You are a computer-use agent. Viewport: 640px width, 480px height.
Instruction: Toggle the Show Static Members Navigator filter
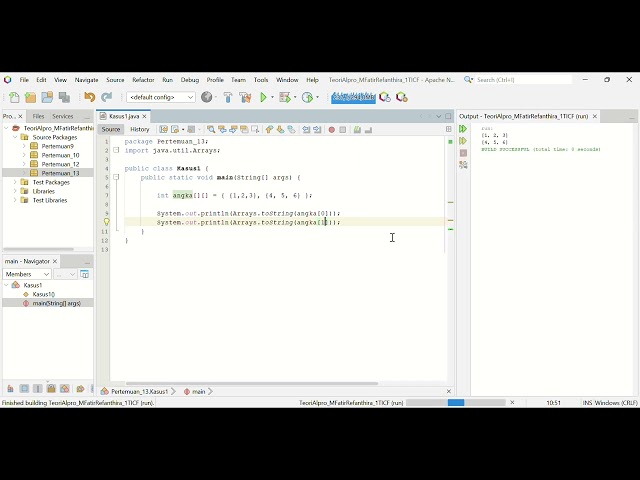[x=38, y=389]
